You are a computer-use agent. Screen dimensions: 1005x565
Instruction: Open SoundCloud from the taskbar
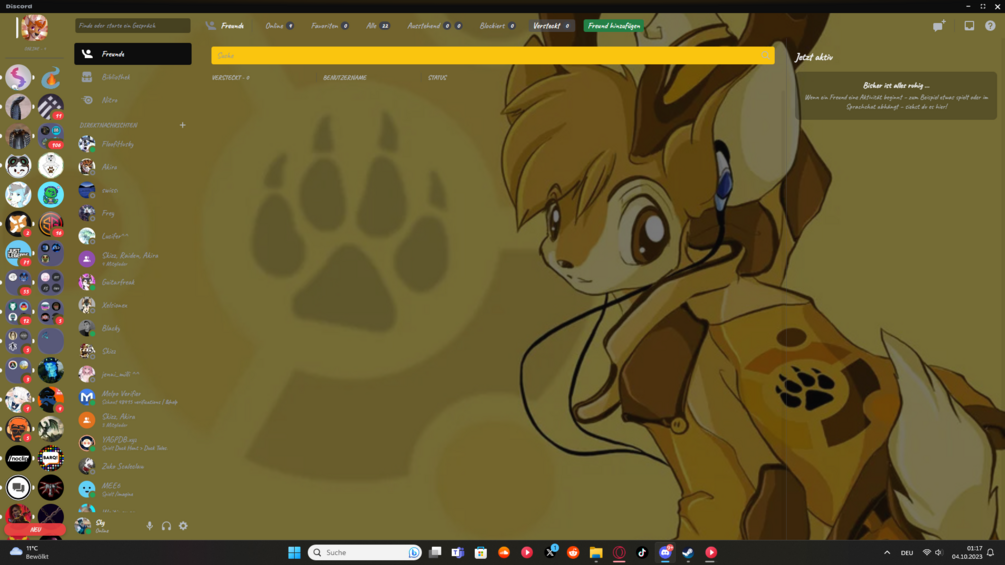point(504,552)
